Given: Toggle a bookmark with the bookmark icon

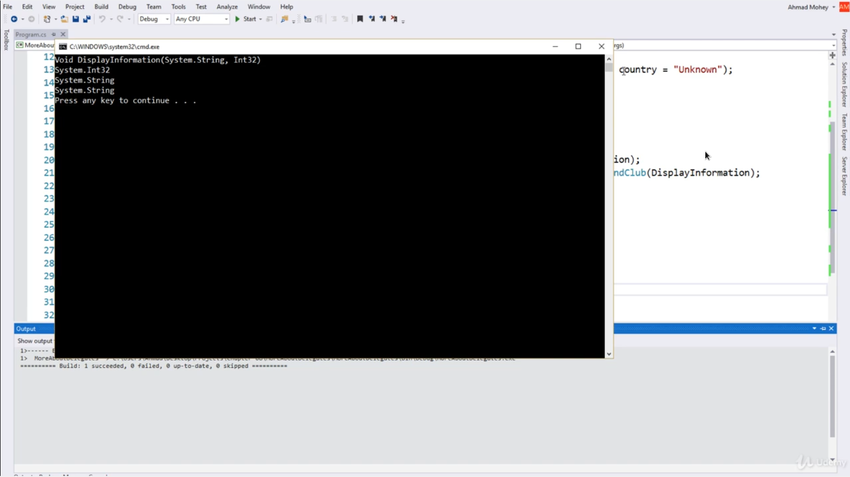Looking at the screenshot, I should 360,19.
